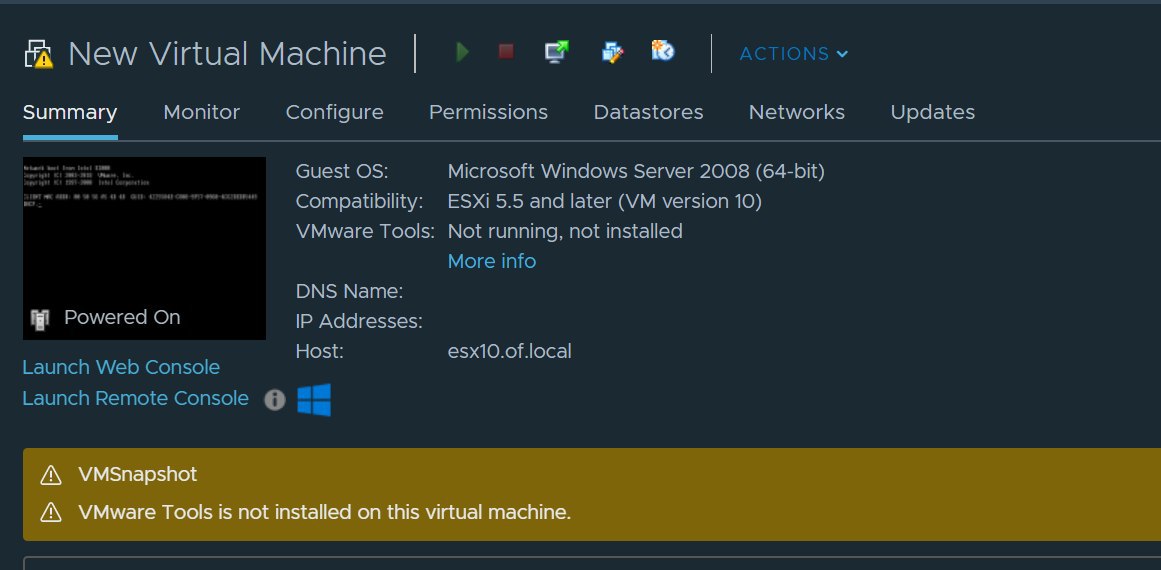The height and width of the screenshot is (570, 1161).
Task: Click the virtual machine warning icon in title
Action: (39, 54)
